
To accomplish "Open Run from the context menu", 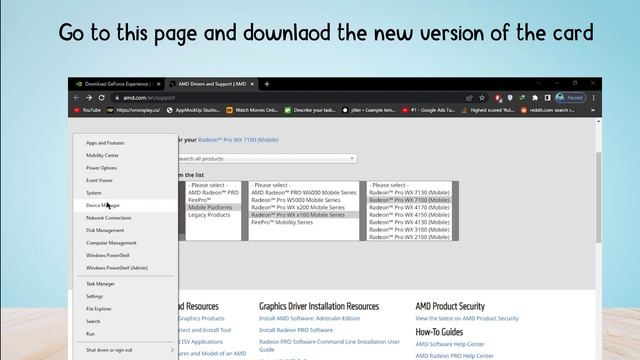I will pos(126,334).
